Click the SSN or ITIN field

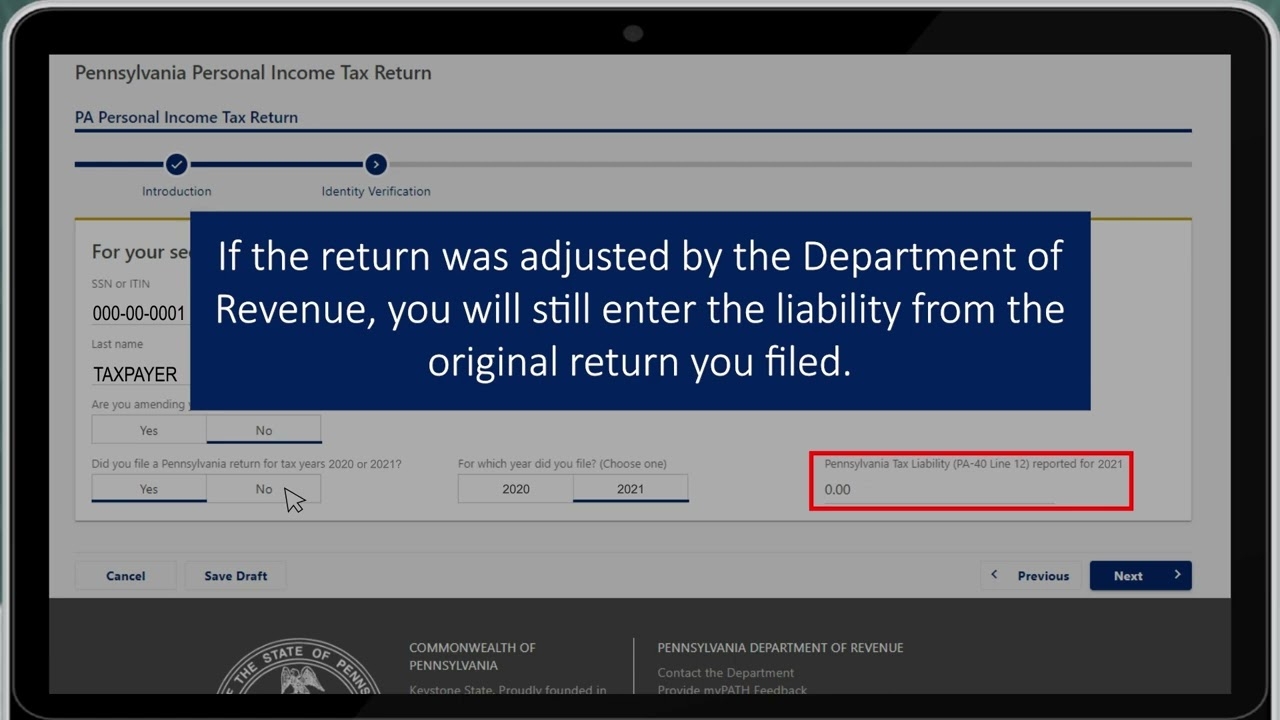tap(140, 314)
